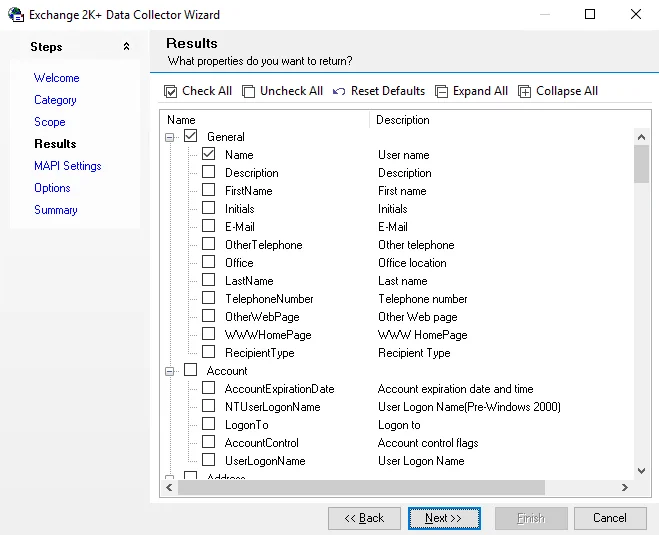This screenshot has width=659, height=535.
Task: Click the Check All label
Action: [x=207, y=91]
